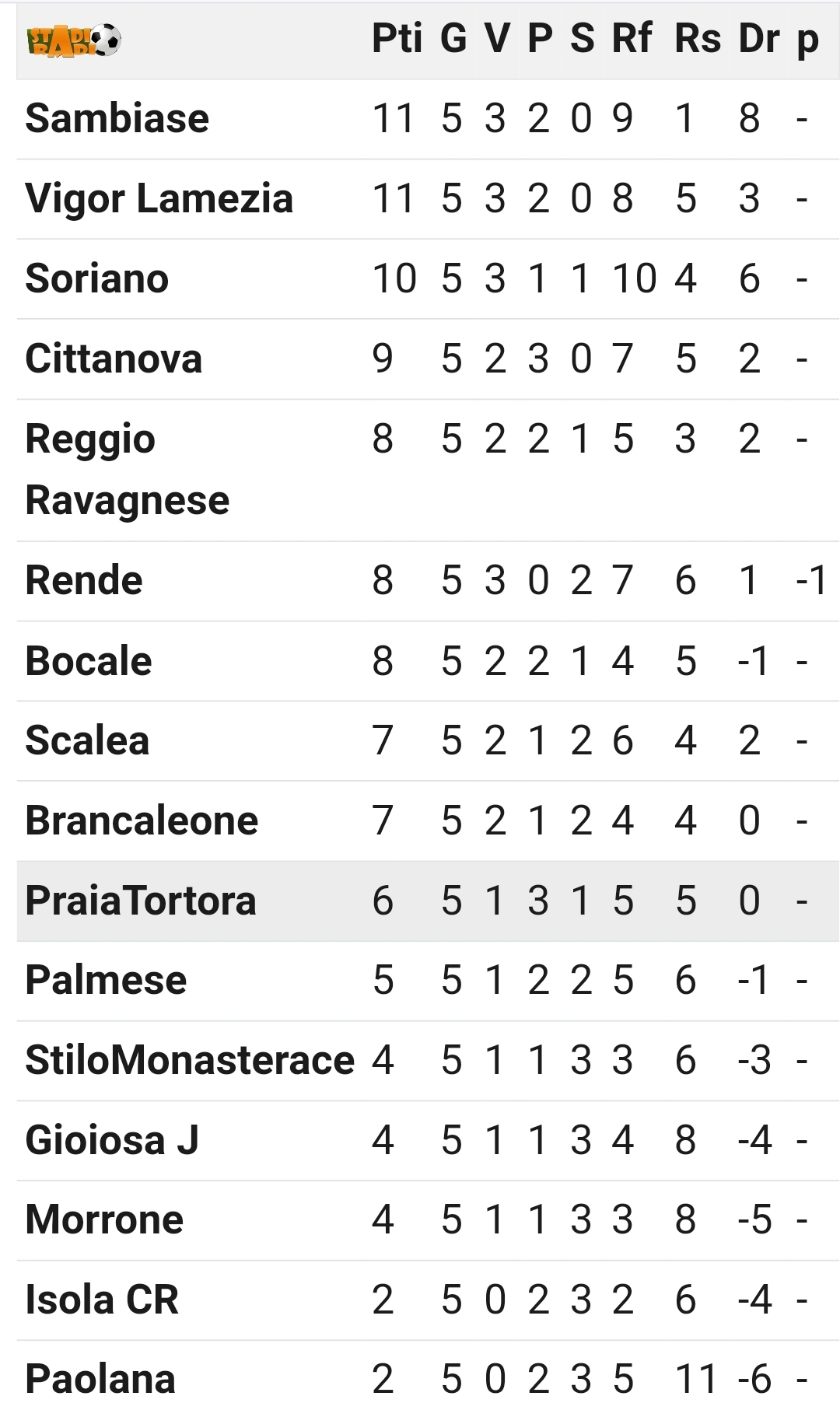Screen dimensions: 840x1403
Task: Open the Morrone team row
Action: [x=428, y=1220]
